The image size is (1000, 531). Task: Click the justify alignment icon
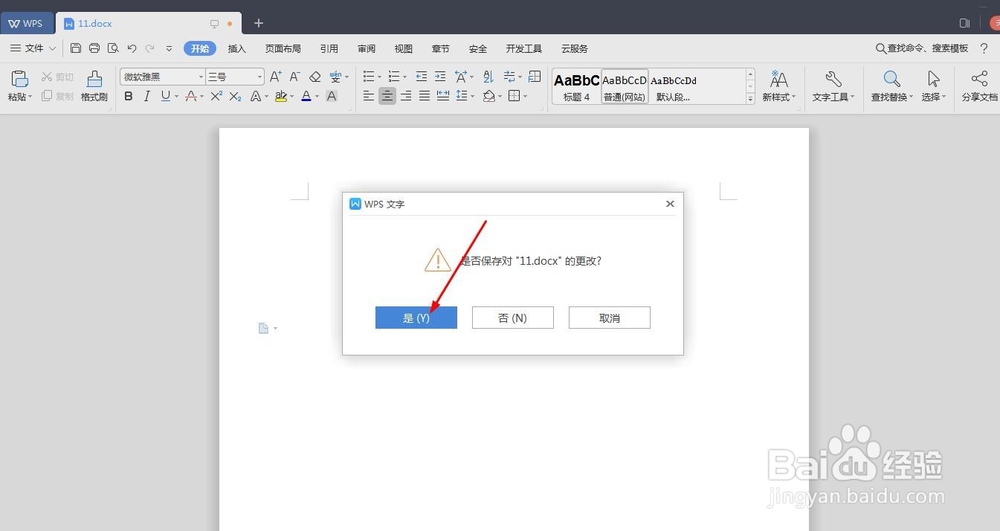click(x=424, y=96)
